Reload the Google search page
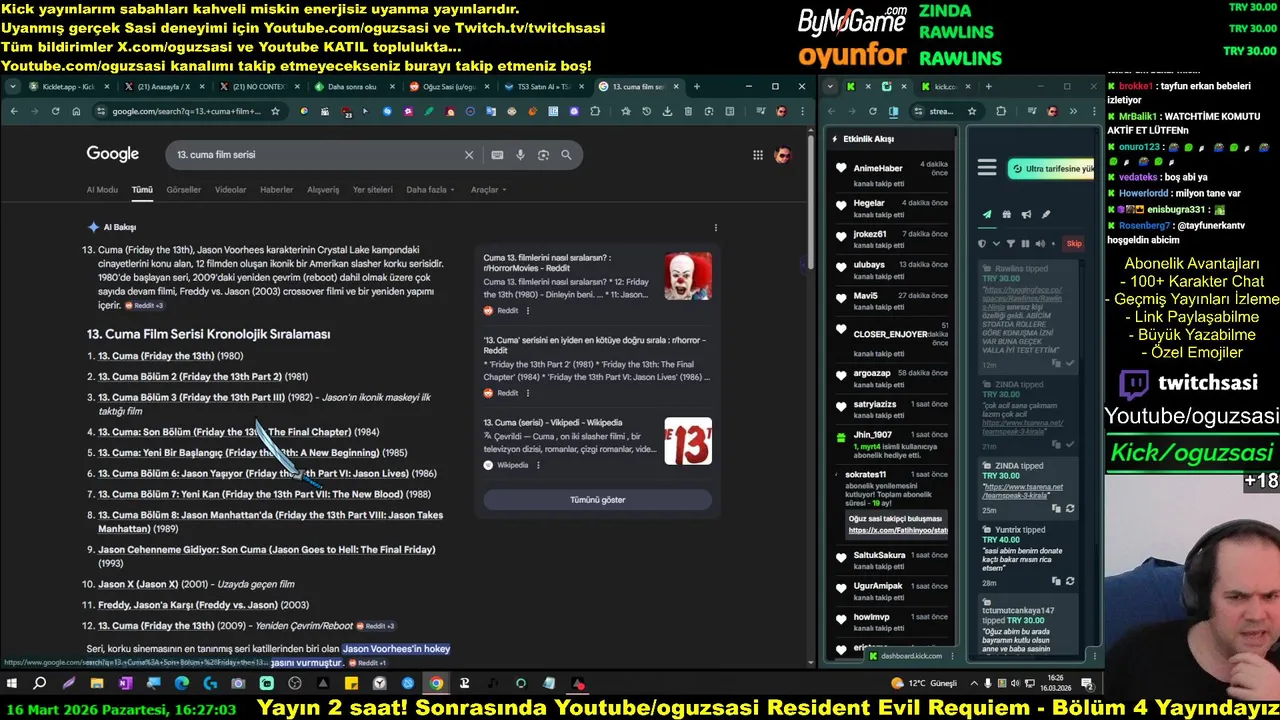Image resolution: width=1280 pixels, height=720 pixels. click(x=55, y=111)
